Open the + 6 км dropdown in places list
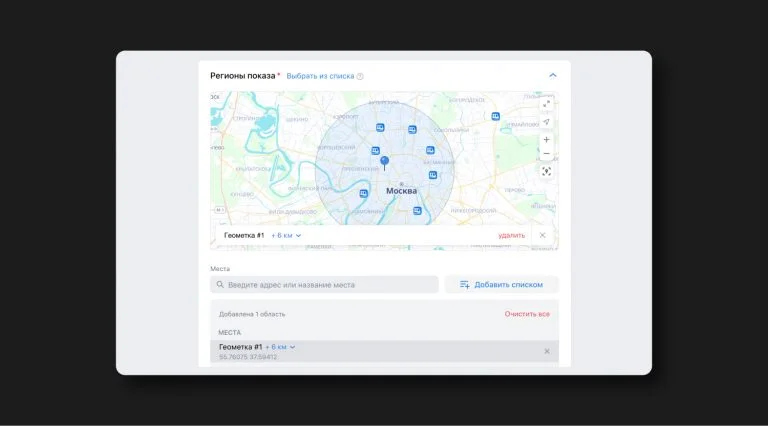The width and height of the screenshot is (768, 426). pos(280,347)
